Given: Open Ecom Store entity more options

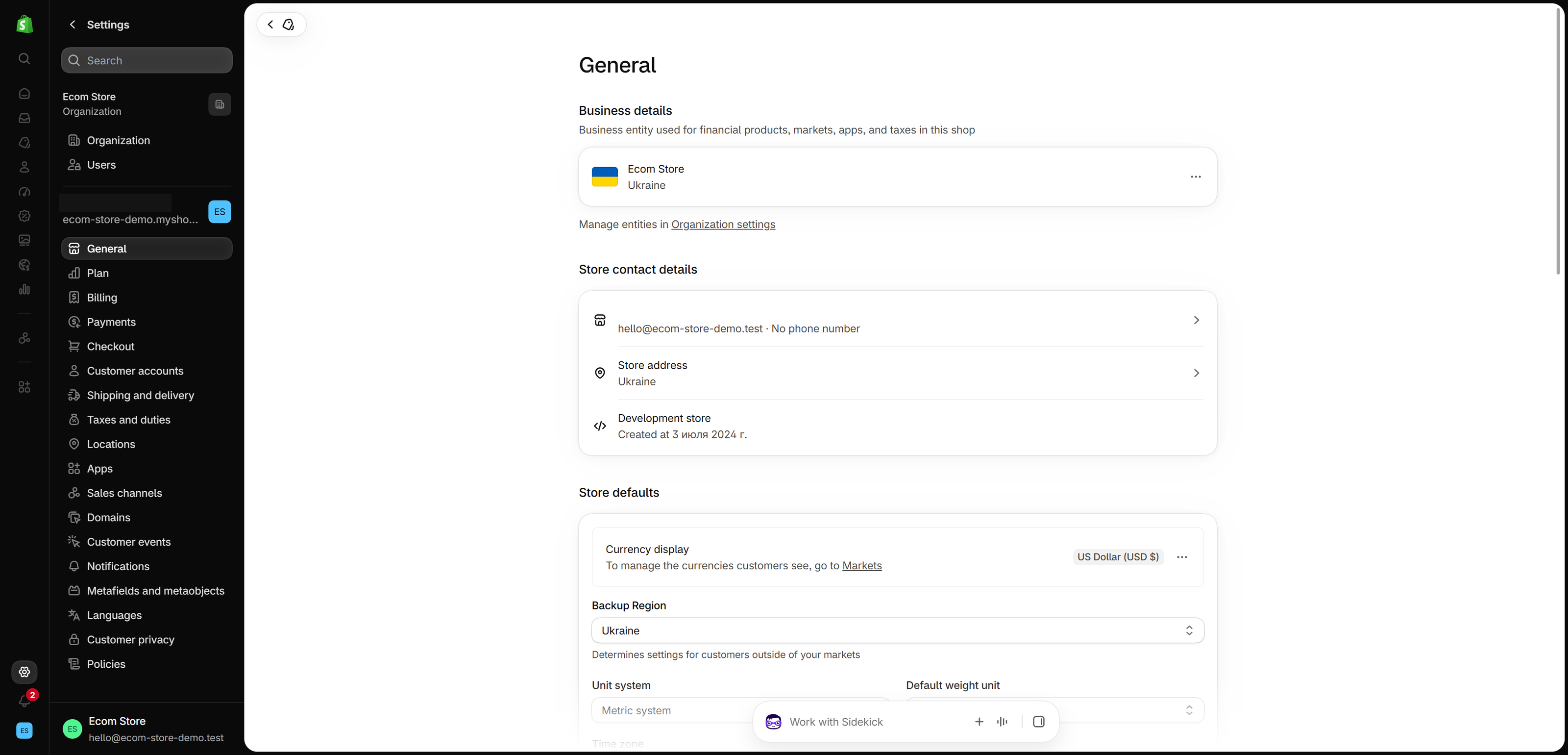Looking at the screenshot, I should tap(1196, 176).
